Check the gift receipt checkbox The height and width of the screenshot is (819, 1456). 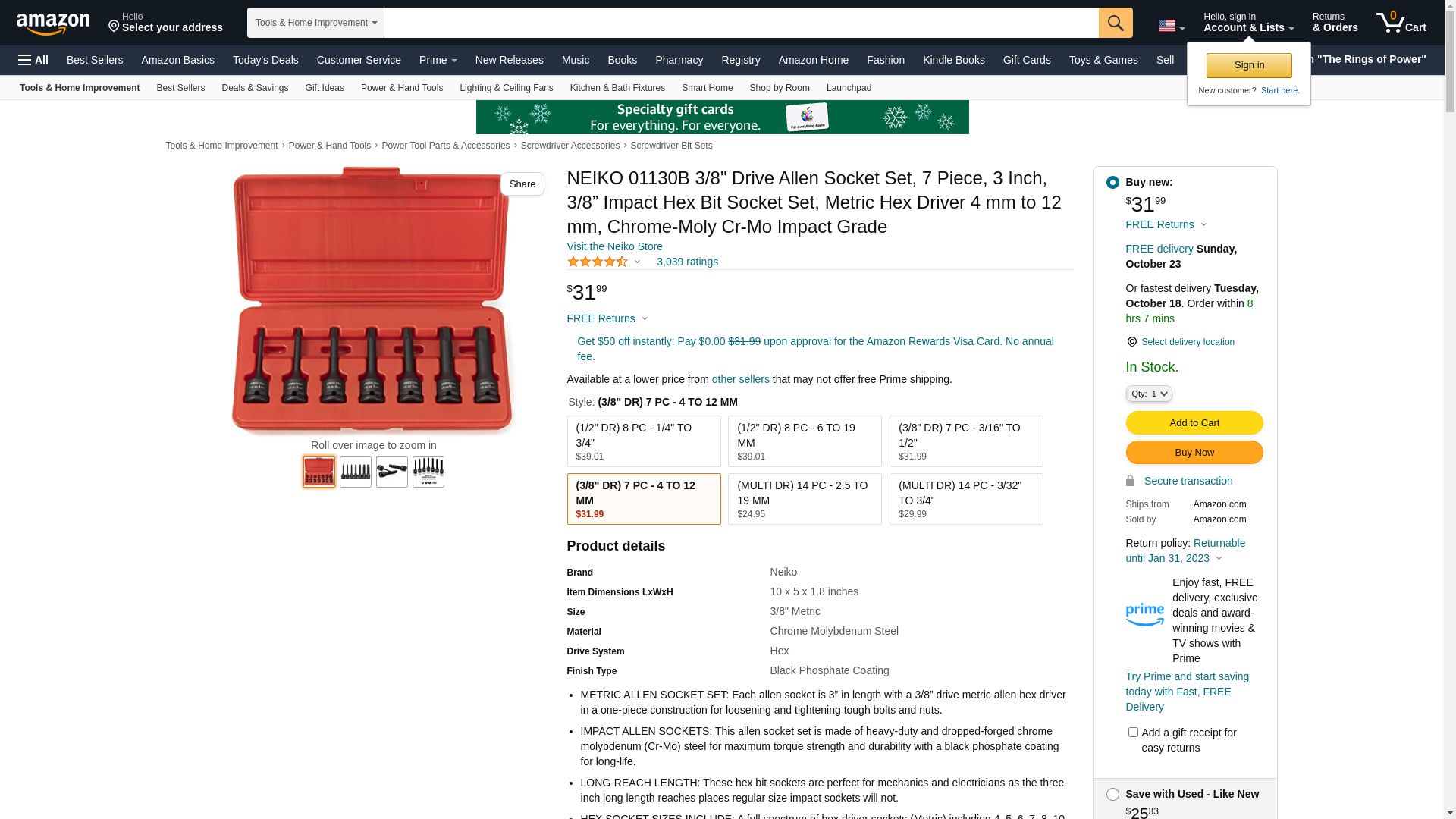coord(1133,733)
